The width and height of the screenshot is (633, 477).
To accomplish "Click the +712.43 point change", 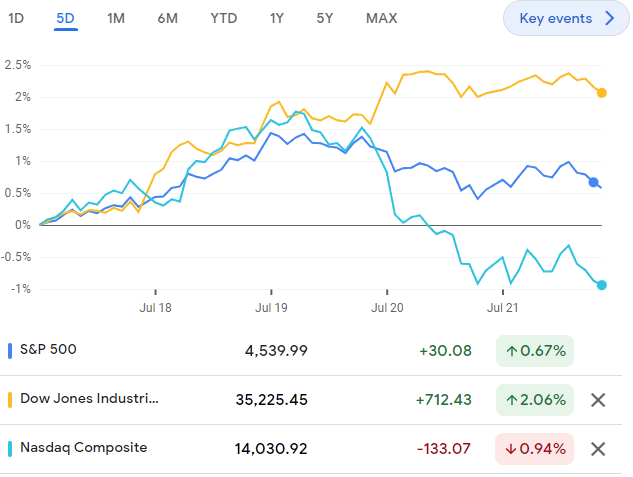I will 444,400.
